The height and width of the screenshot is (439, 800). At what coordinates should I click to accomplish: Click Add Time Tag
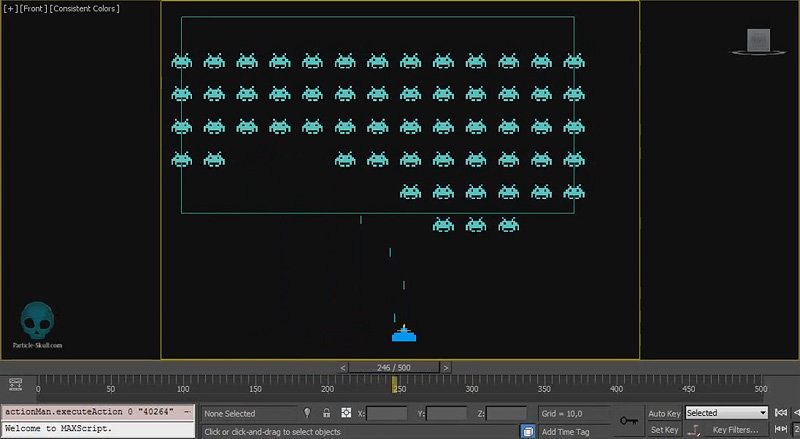point(565,431)
